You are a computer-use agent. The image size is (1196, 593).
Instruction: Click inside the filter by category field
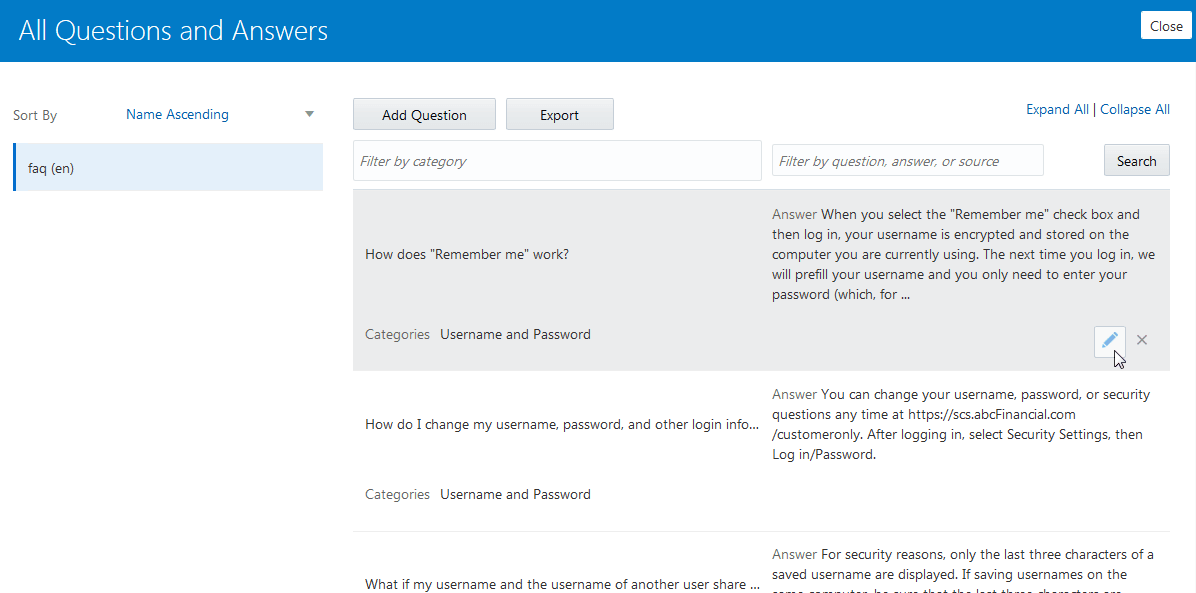coord(557,160)
